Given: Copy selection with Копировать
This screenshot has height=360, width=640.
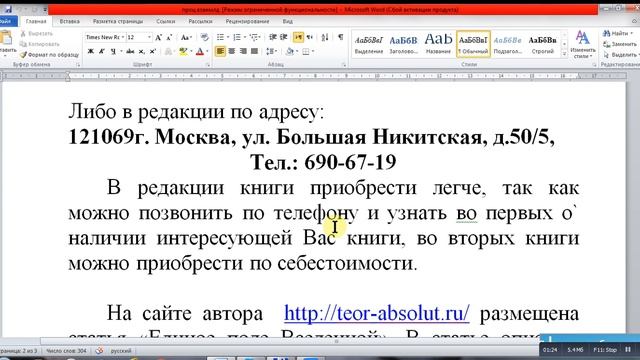Looking at the screenshot, I should (x=40, y=44).
